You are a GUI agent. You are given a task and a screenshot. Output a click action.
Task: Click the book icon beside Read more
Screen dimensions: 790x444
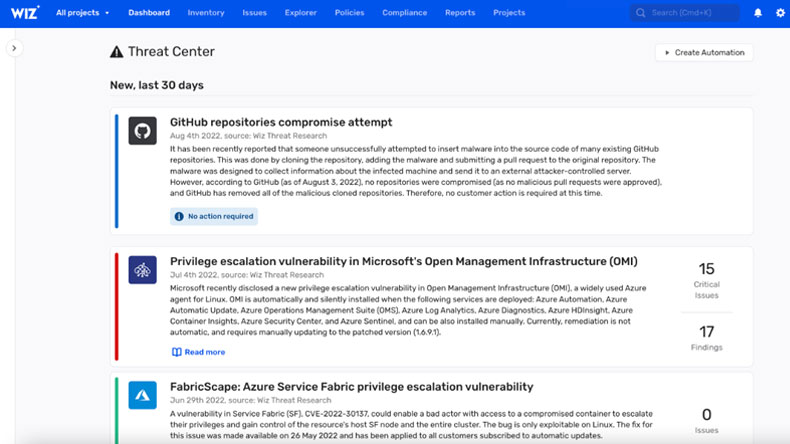pyautogui.click(x=177, y=352)
